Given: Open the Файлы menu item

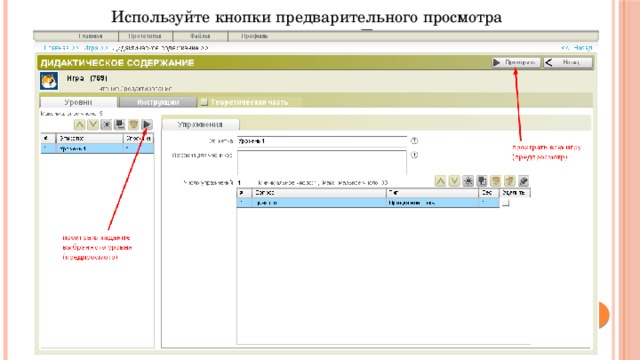Looking at the screenshot, I should [200, 36].
